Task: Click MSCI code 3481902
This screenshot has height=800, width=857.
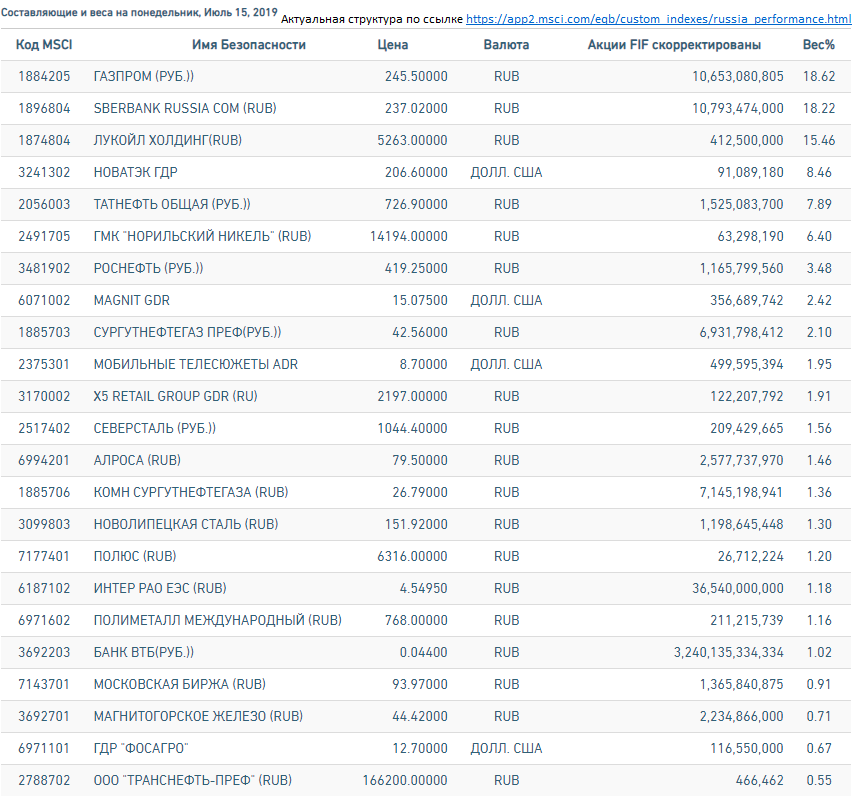Action: [x=44, y=268]
